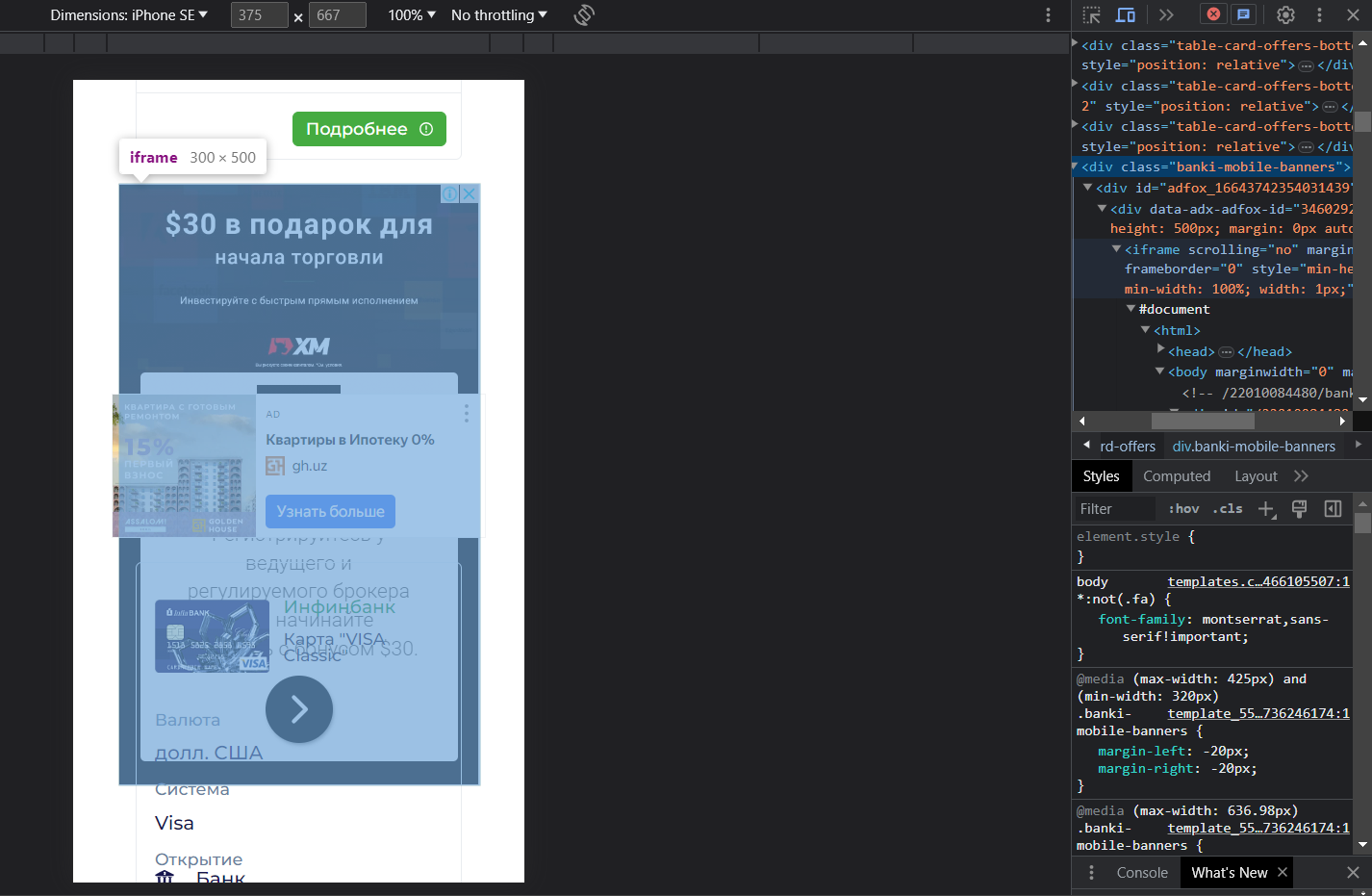Viewport: 1372px width, 896px height.
Task: Open DevTools settings gear
Action: coord(1285,14)
